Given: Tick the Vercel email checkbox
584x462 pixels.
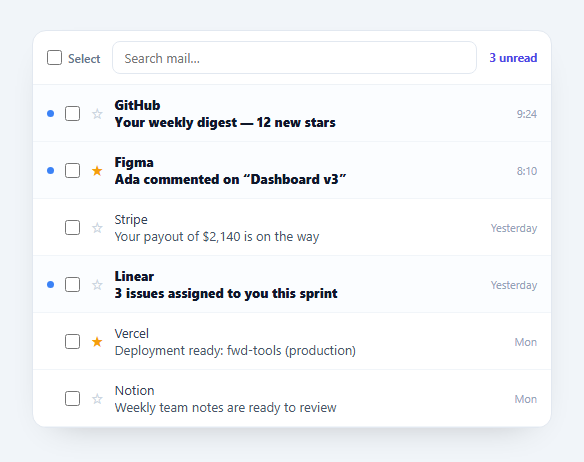Looking at the screenshot, I should 72,342.
